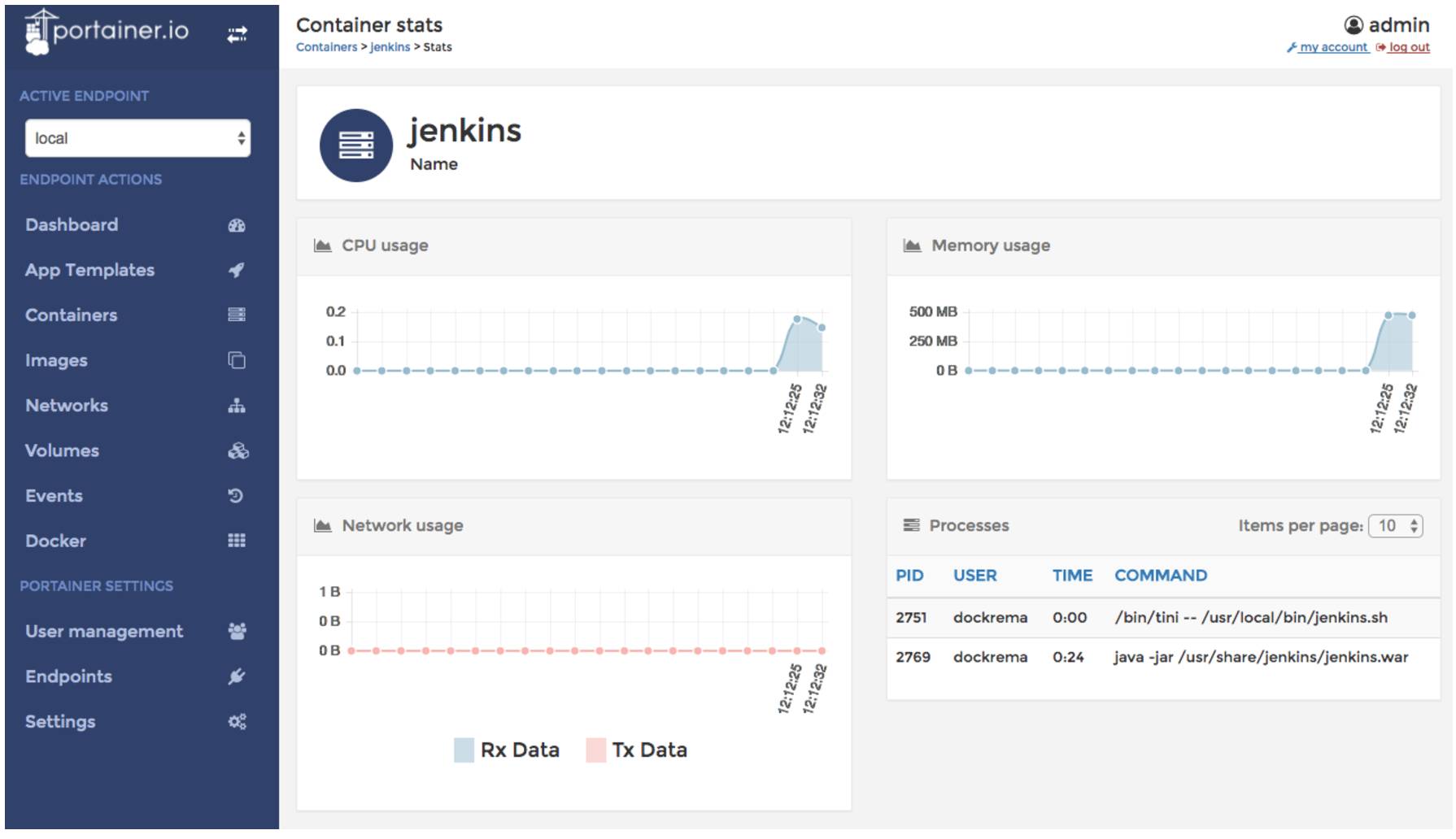This screenshot has width=1456, height=839.
Task: Toggle the Rx Data legend swatch
Action: (464, 750)
